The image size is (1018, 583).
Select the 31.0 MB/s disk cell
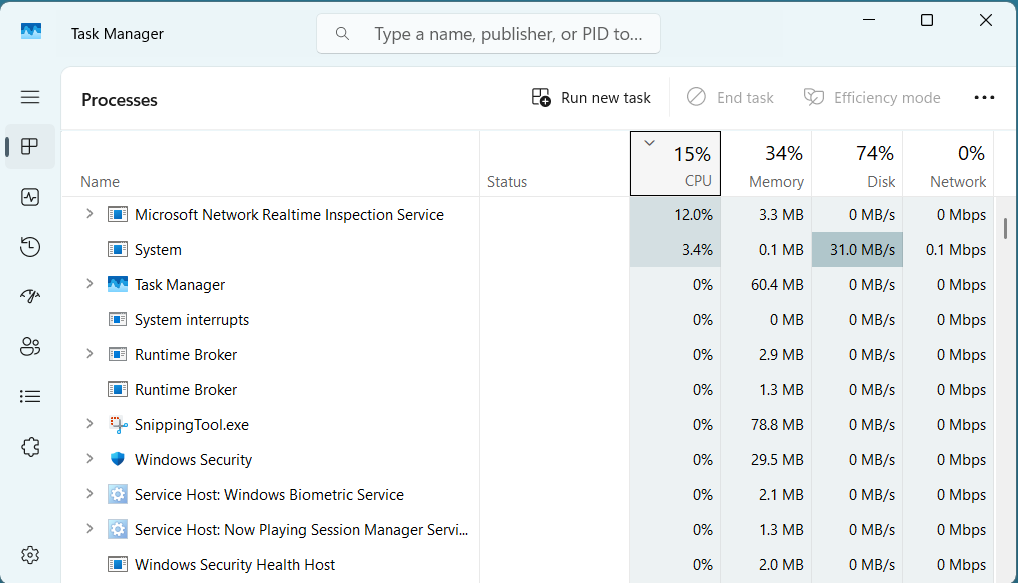[x=857, y=249]
